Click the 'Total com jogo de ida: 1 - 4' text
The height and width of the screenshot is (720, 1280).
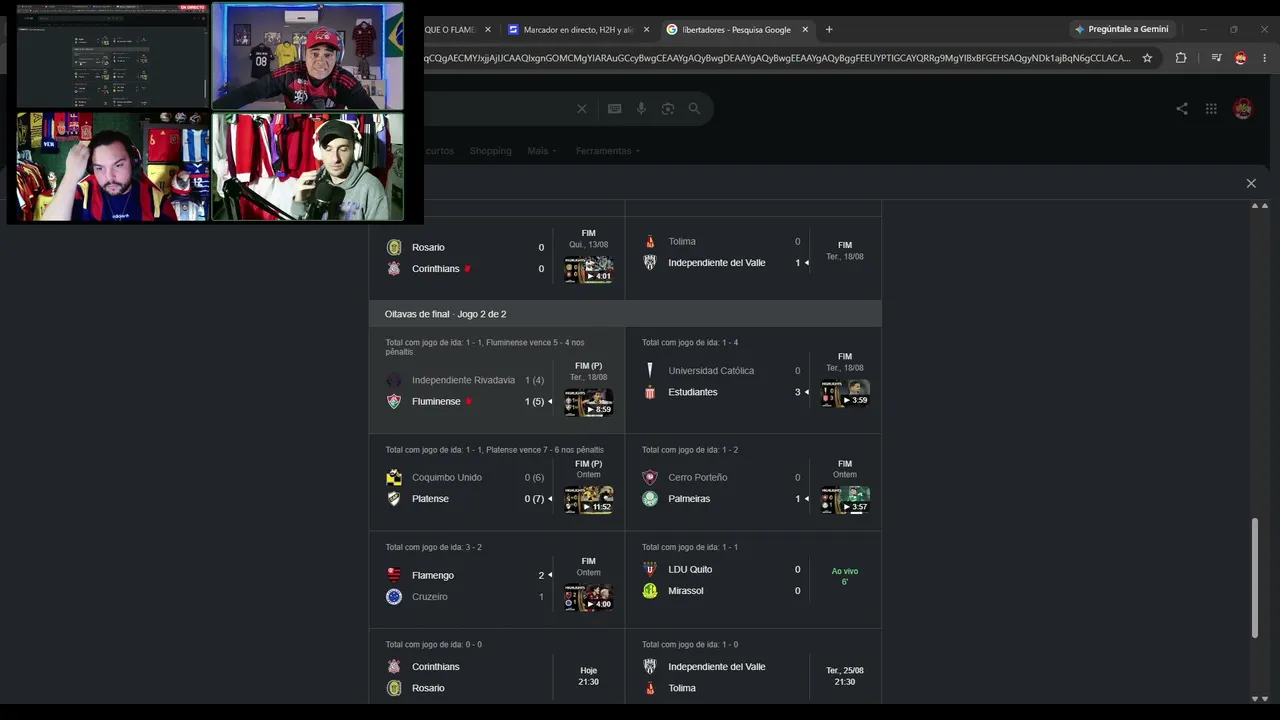pyautogui.click(x=690, y=342)
